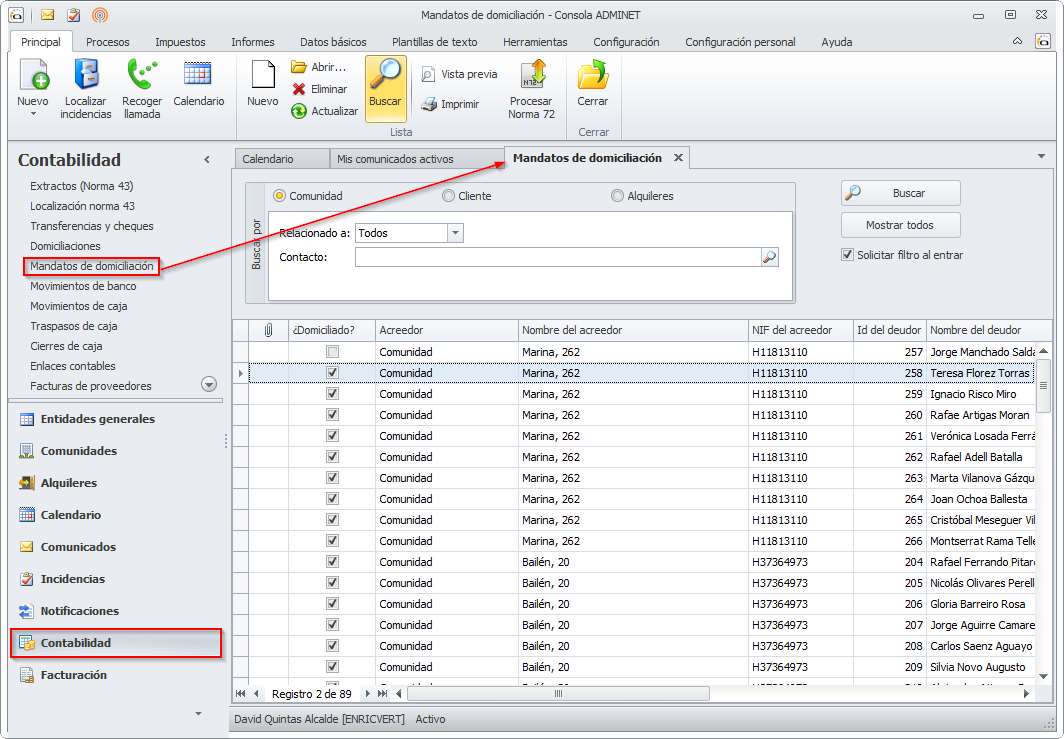Switch to Mis comunicados activos tab

coord(395,159)
